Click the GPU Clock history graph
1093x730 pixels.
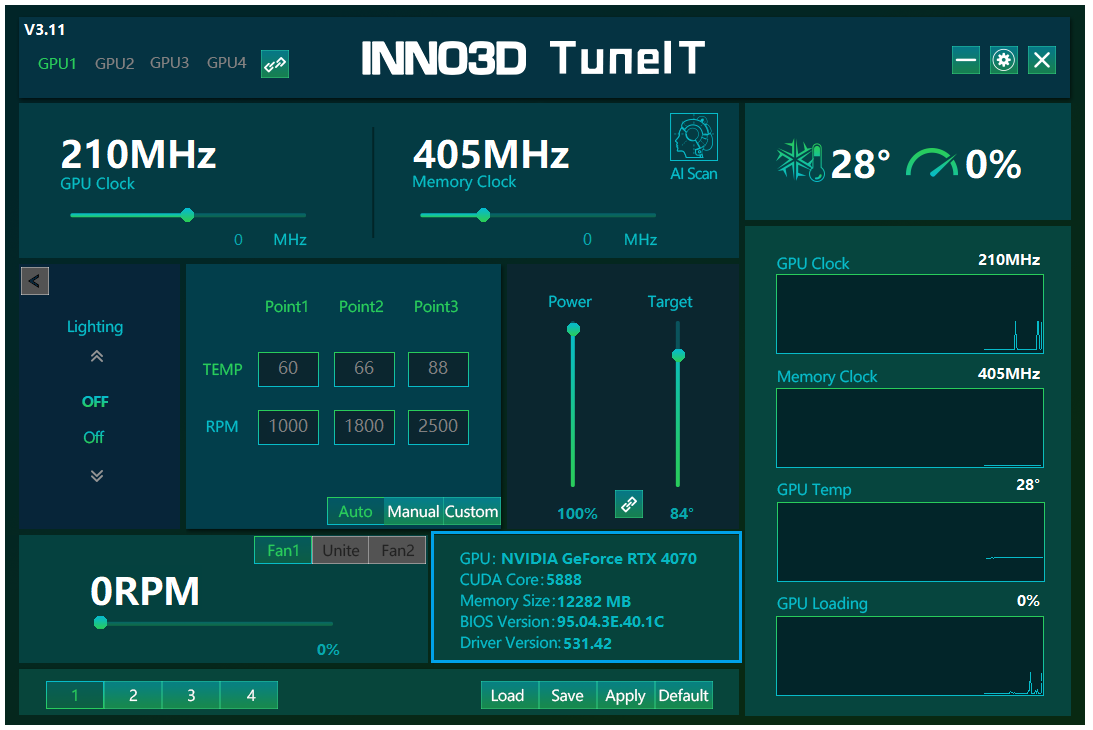[x=910, y=314]
